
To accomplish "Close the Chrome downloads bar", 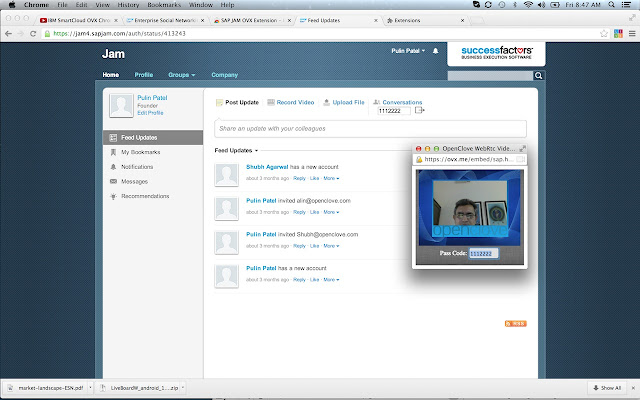I will (x=633, y=388).
